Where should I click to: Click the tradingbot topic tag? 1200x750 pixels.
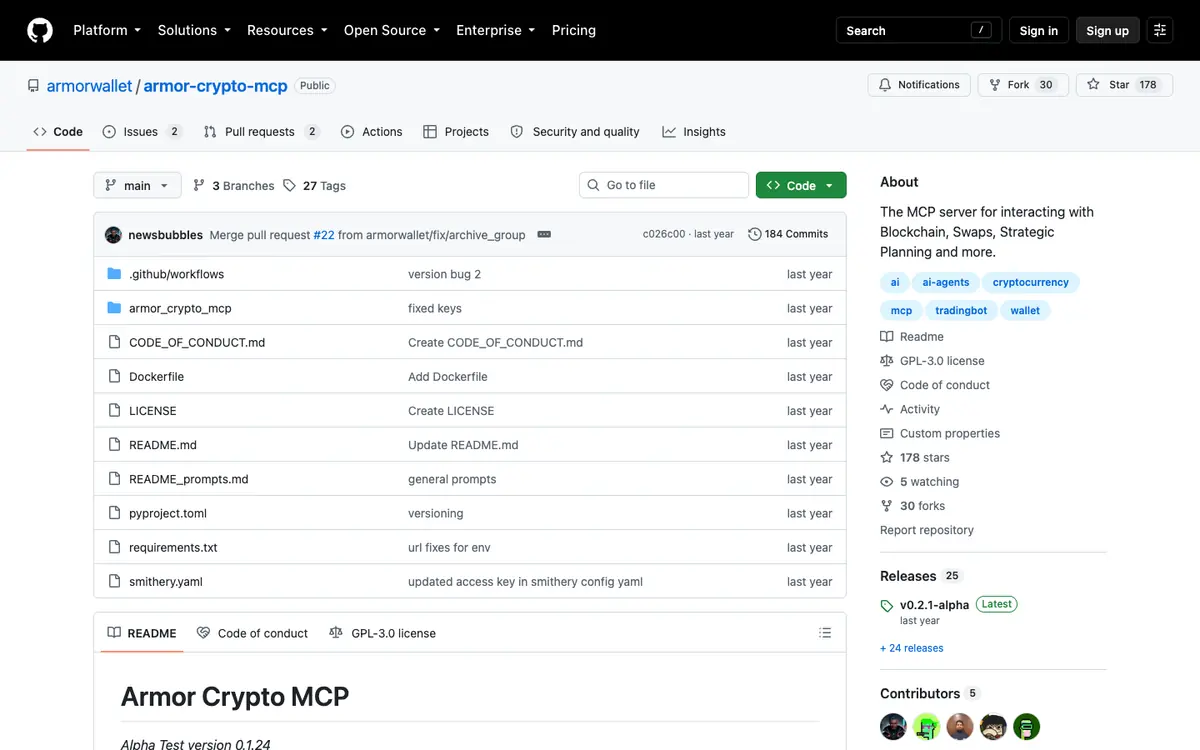coord(961,310)
